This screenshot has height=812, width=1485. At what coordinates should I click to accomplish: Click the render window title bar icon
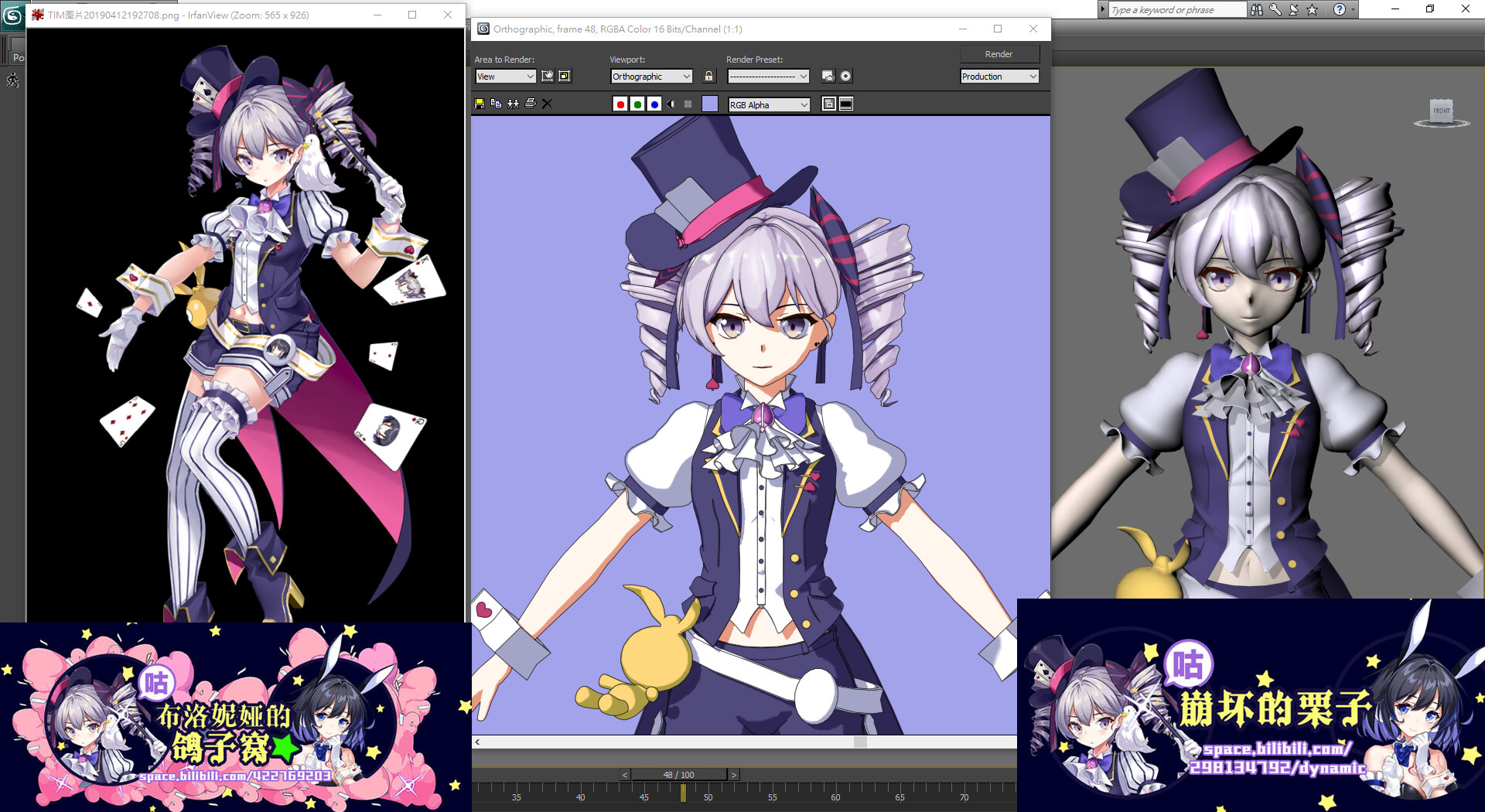[483, 29]
